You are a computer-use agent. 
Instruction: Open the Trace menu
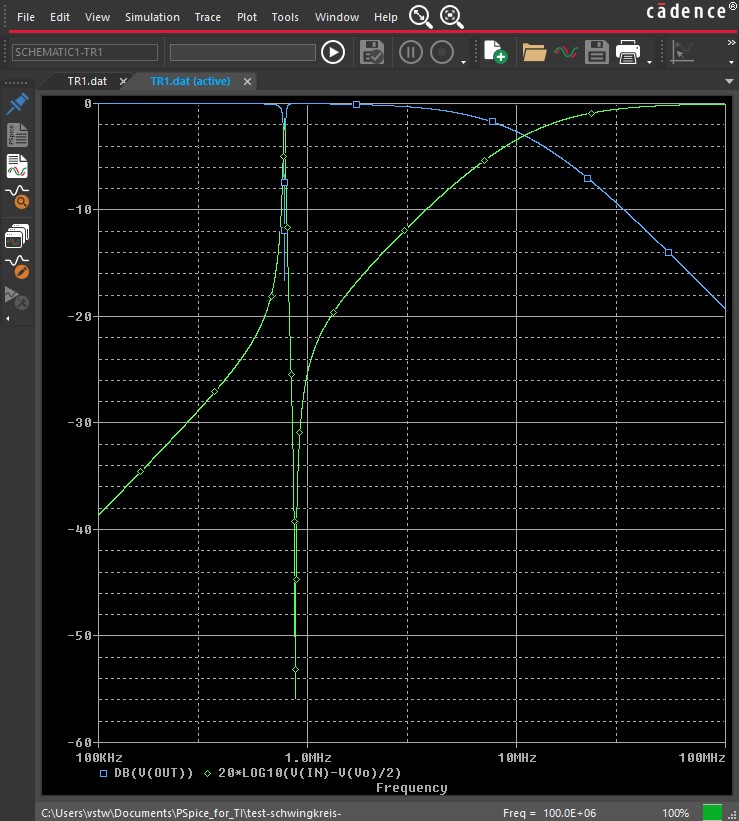click(x=207, y=17)
